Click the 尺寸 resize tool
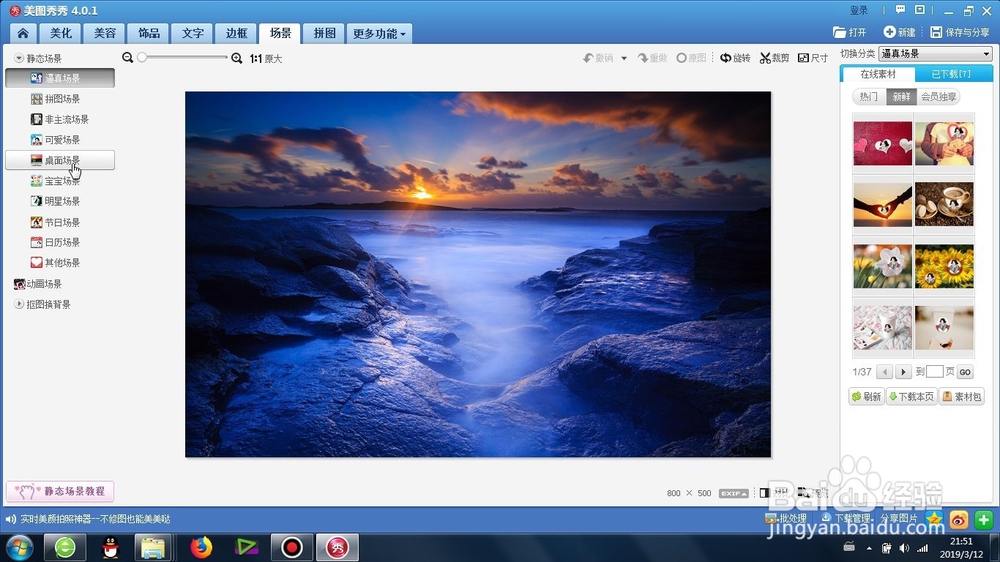The height and width of the screenshot is (562, 1000). 813,58
